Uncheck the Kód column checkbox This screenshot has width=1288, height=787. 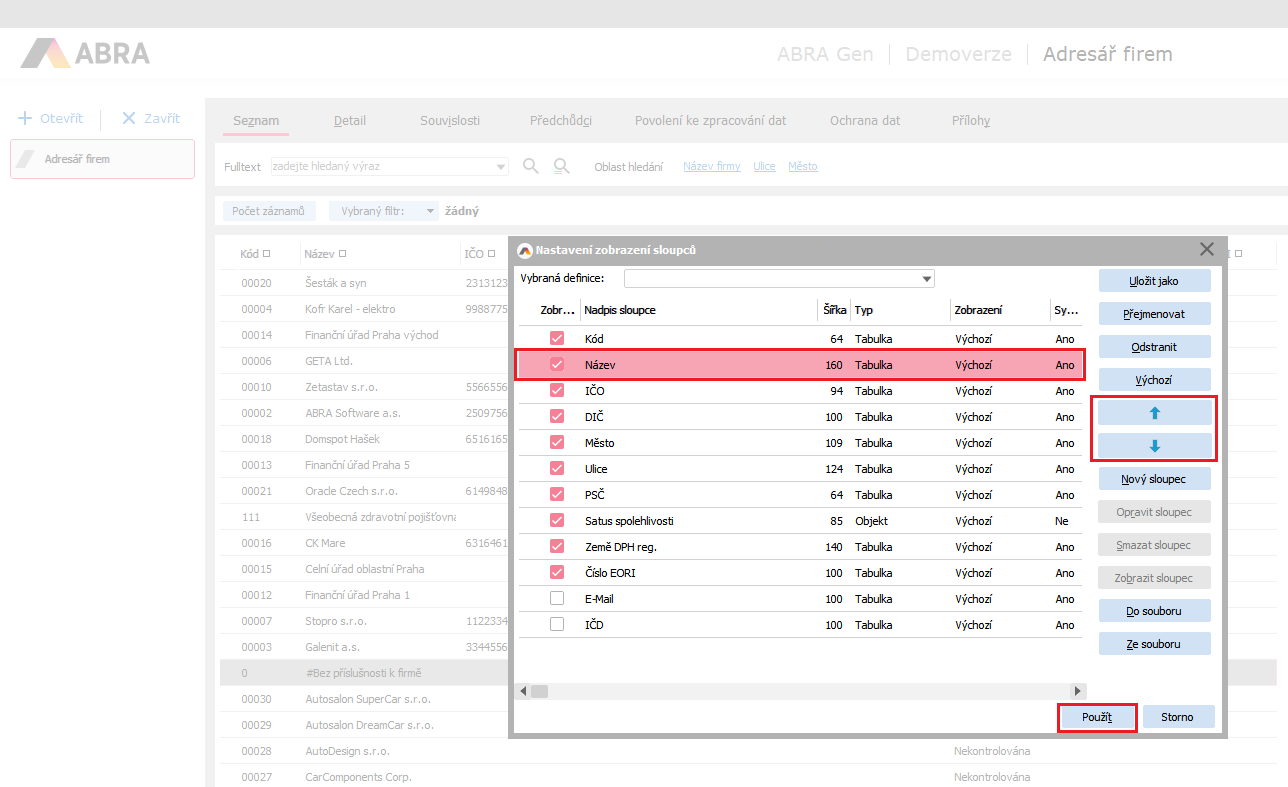(557, 339)
